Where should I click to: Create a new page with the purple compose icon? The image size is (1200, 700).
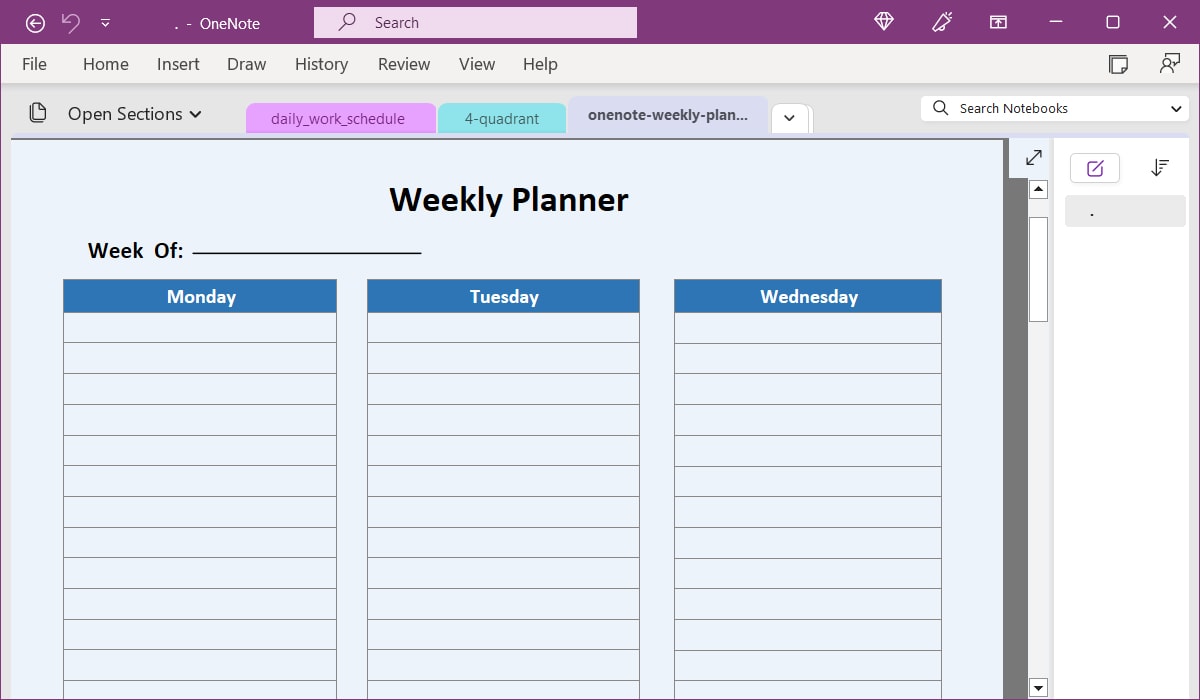[x=1095, y=167]
